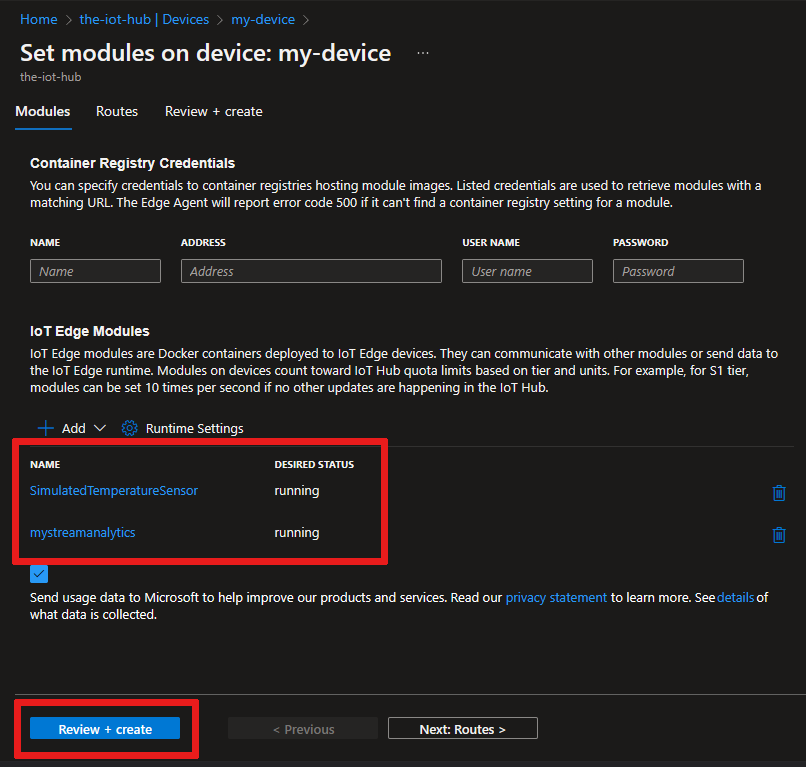Image resolution: width=806 pixels, height=767 pixels.
Task: Uncheck the send usage data checkbox
Action: coord(39,574)
